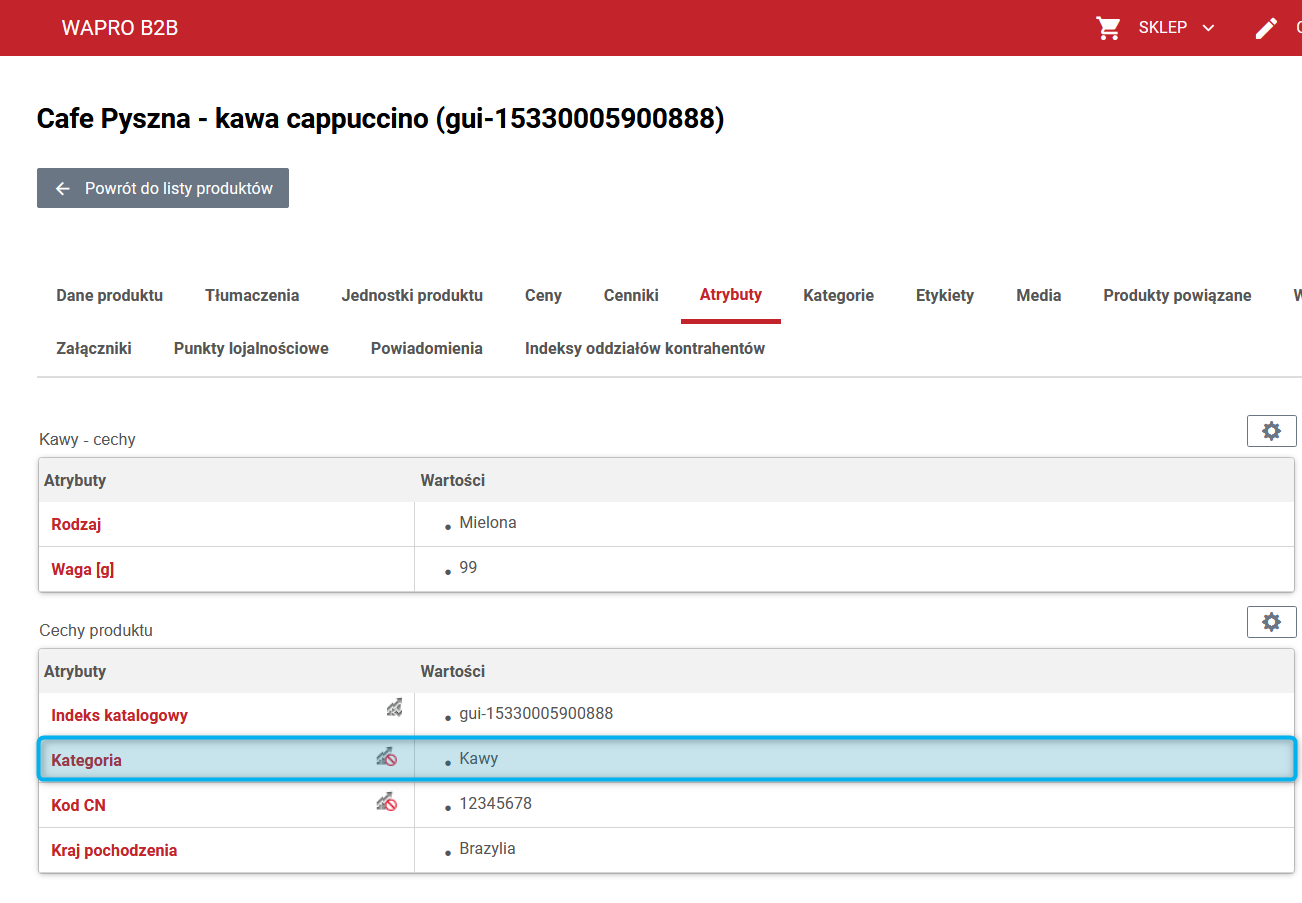The height and width of the screenshot is (903, 1302).
Task: Expand the SKLEP dropdown chevron
Action: point(1208,28)
